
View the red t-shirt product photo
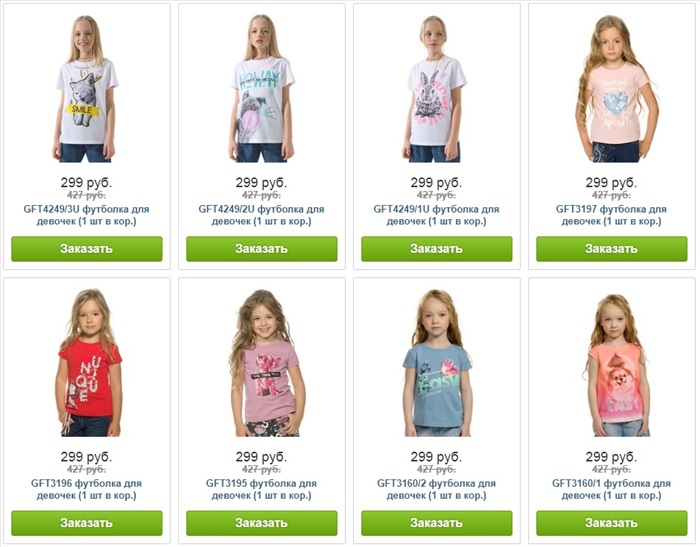[x=87, y=363]
